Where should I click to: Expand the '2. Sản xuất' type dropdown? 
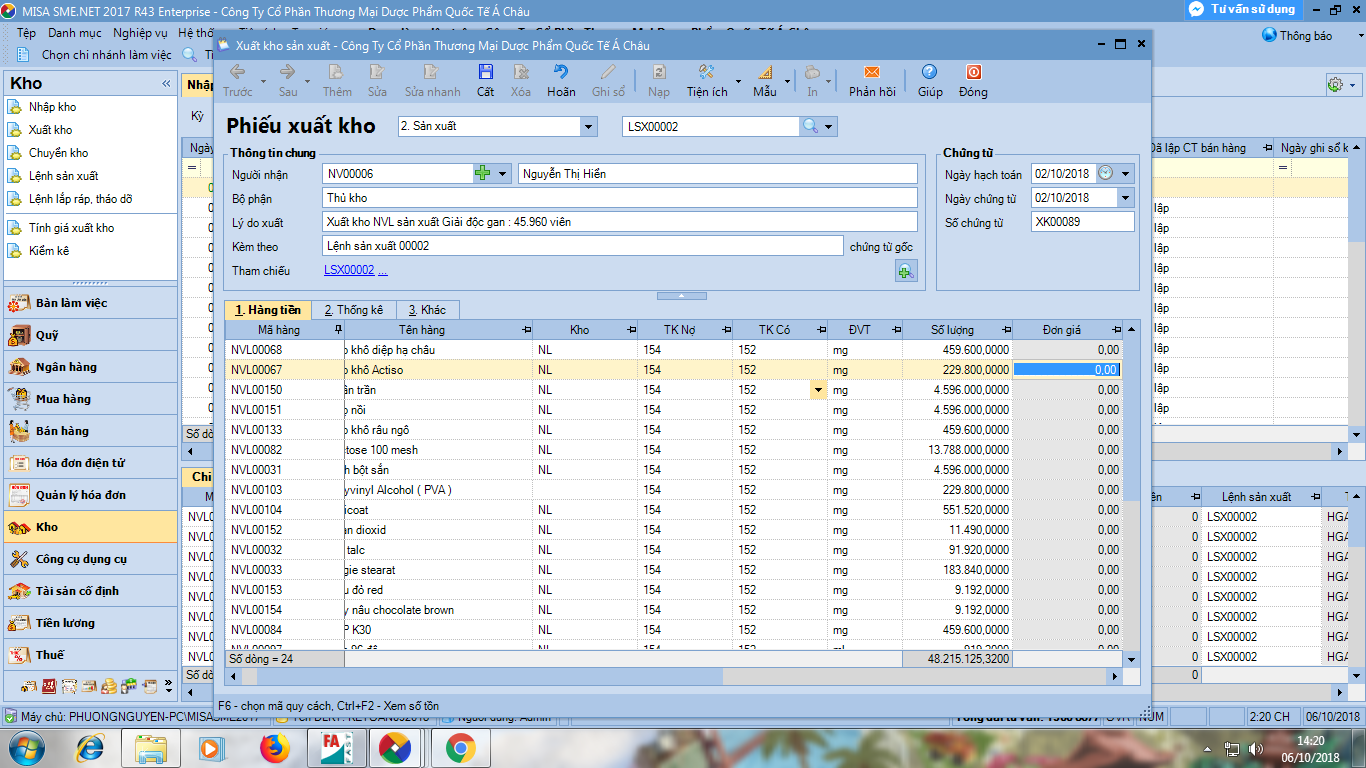click(x=588, y=127)
